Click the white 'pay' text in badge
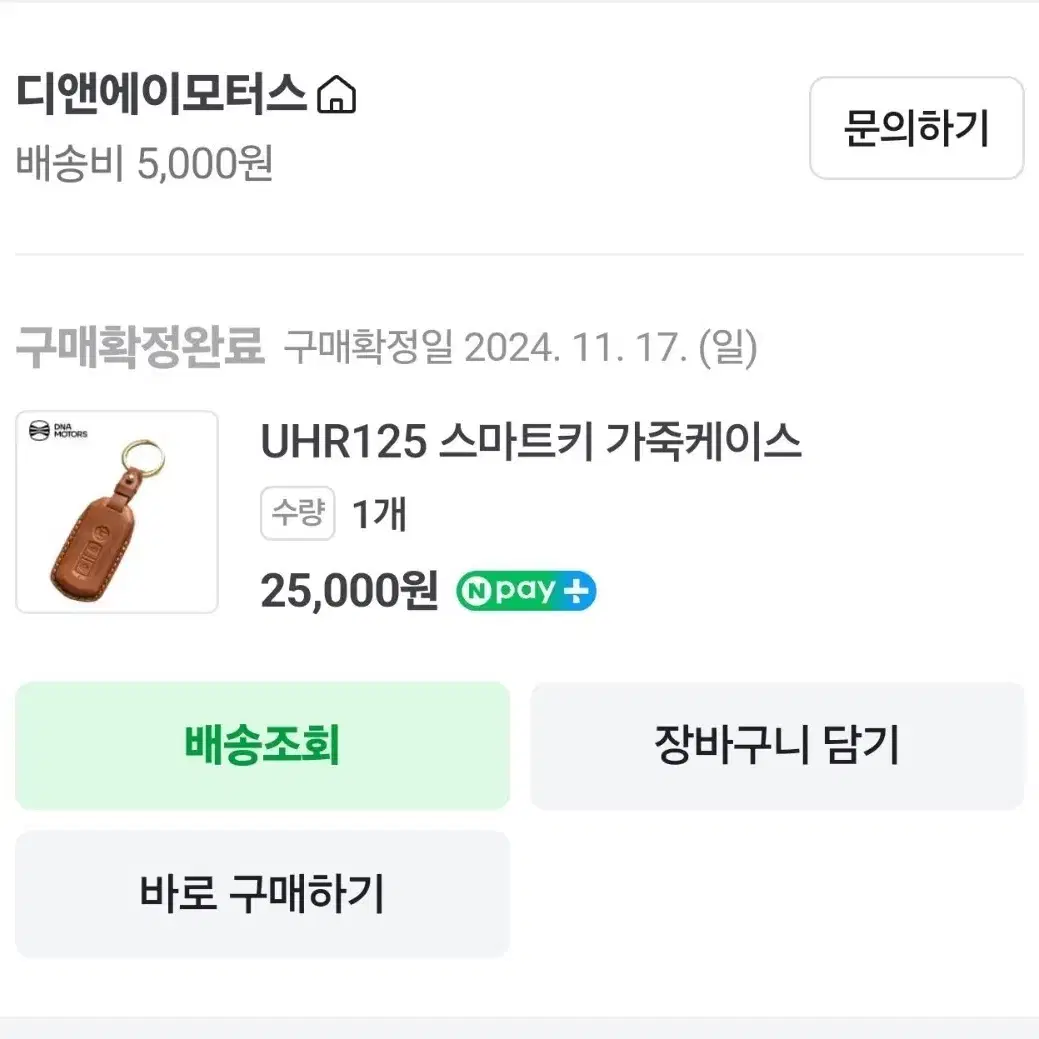The height and width of the screenshot is (1039, 1039). point(523,592)
